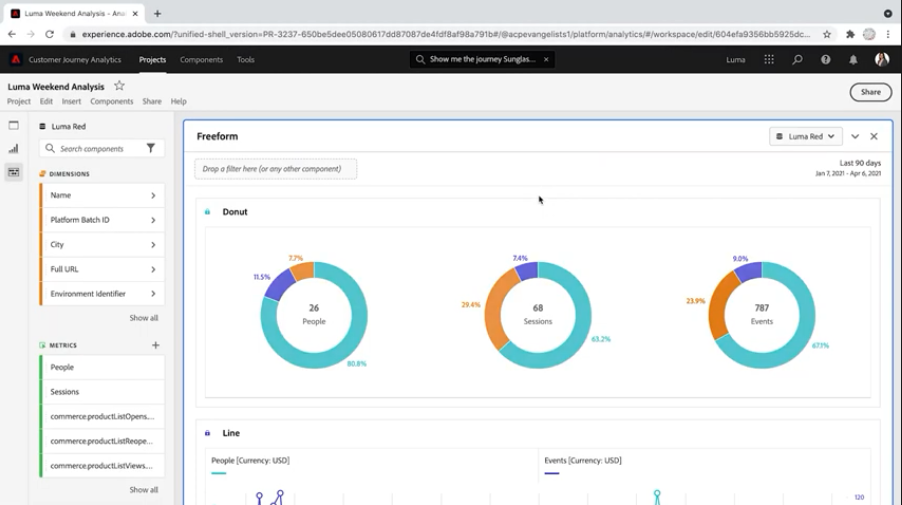Expand the Platform Batch ID dimension
This screenshot has width=902, height=505.
coord(153,220)
